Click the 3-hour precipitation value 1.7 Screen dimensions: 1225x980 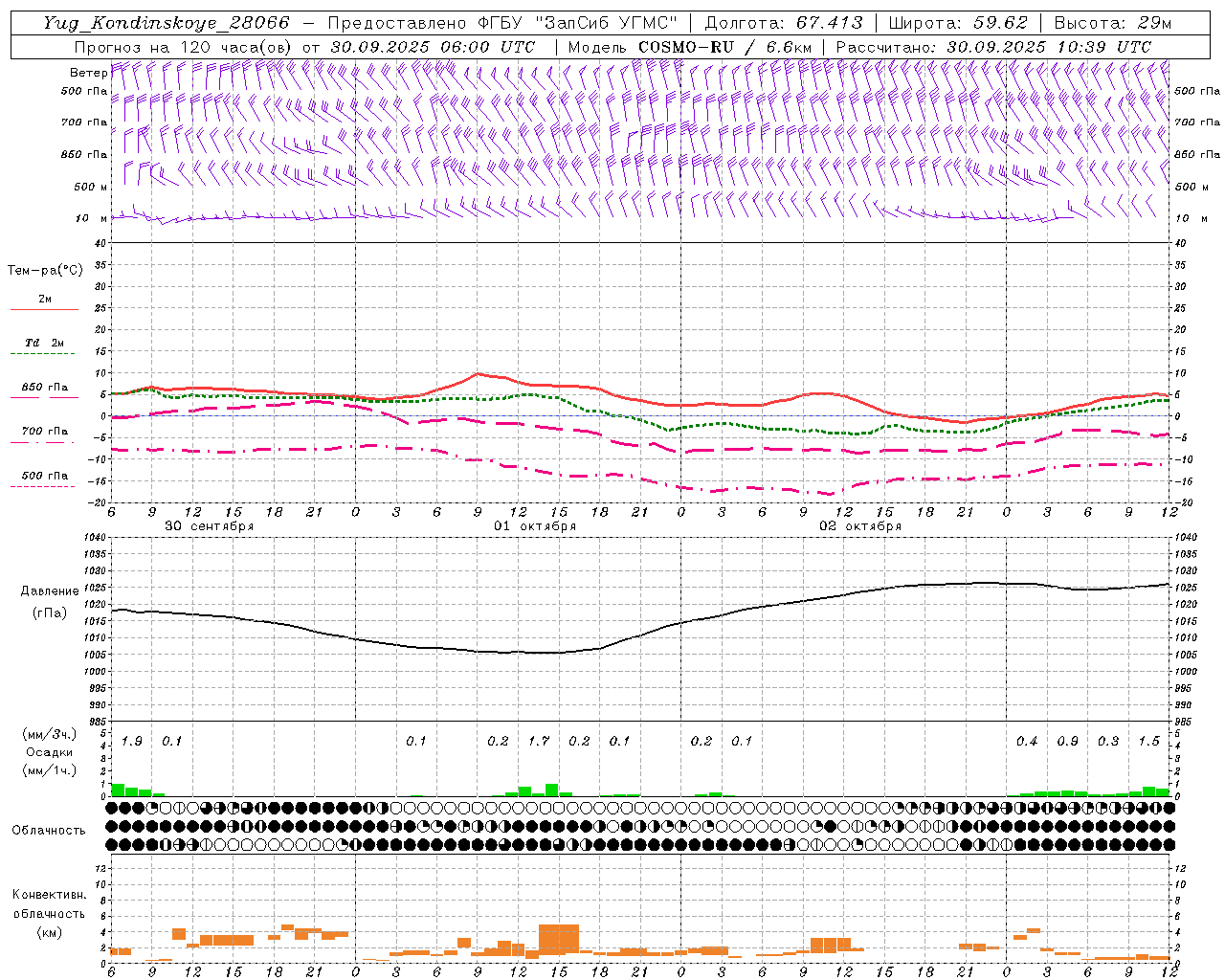[539, 742]
